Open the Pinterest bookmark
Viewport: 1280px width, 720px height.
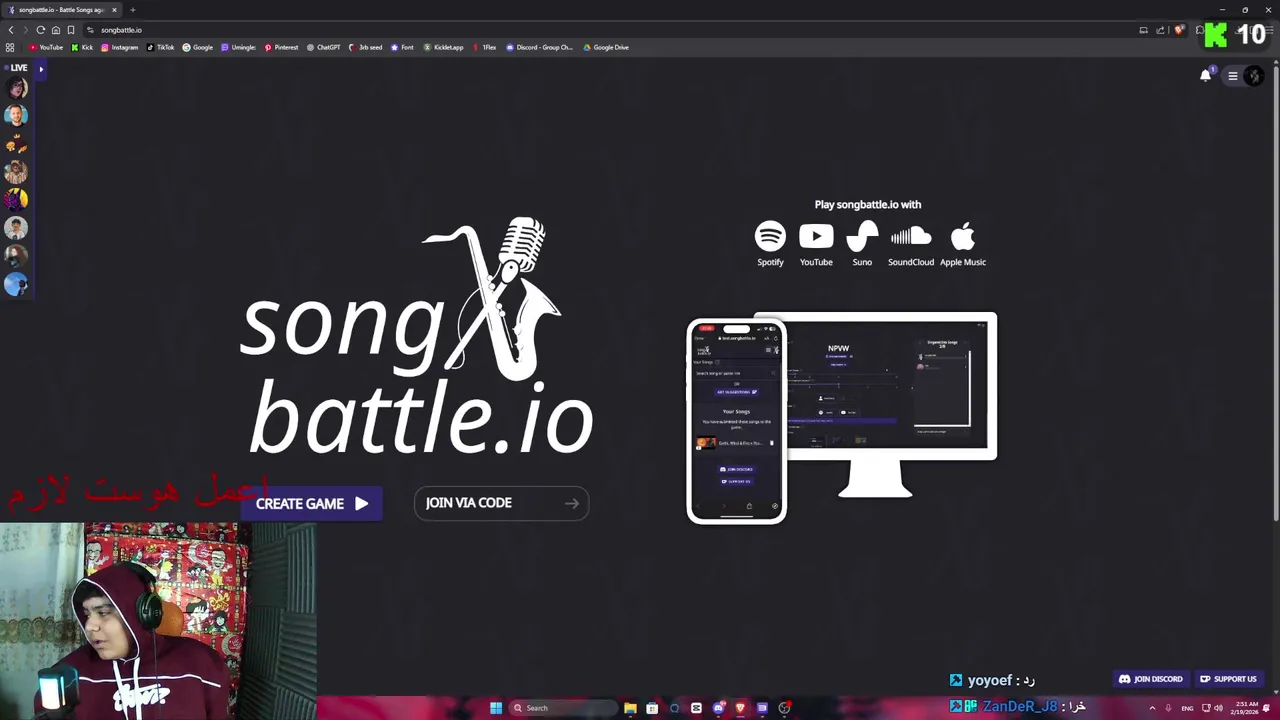(x=281, y=47)
